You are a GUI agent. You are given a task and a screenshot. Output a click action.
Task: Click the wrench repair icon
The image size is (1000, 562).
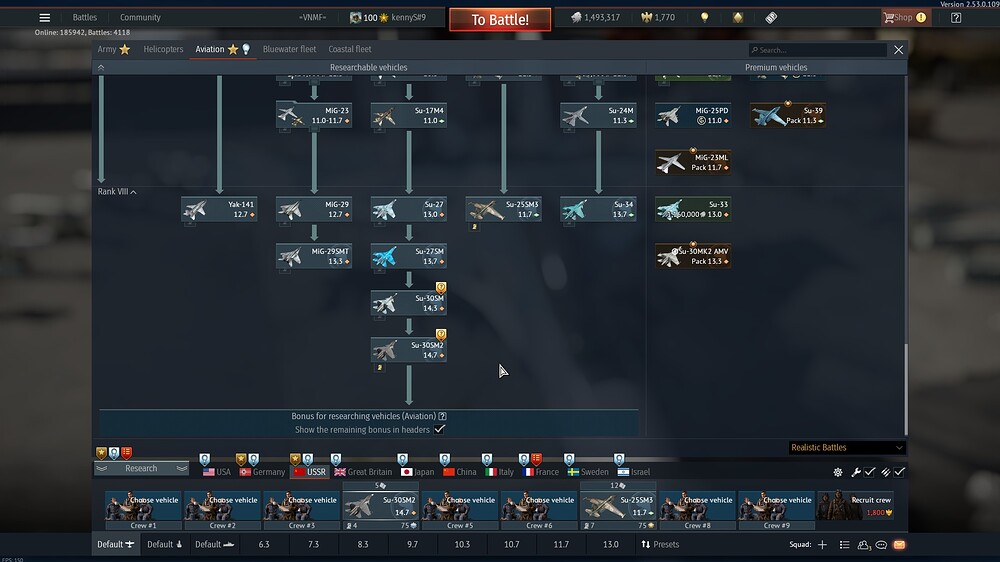856,472
